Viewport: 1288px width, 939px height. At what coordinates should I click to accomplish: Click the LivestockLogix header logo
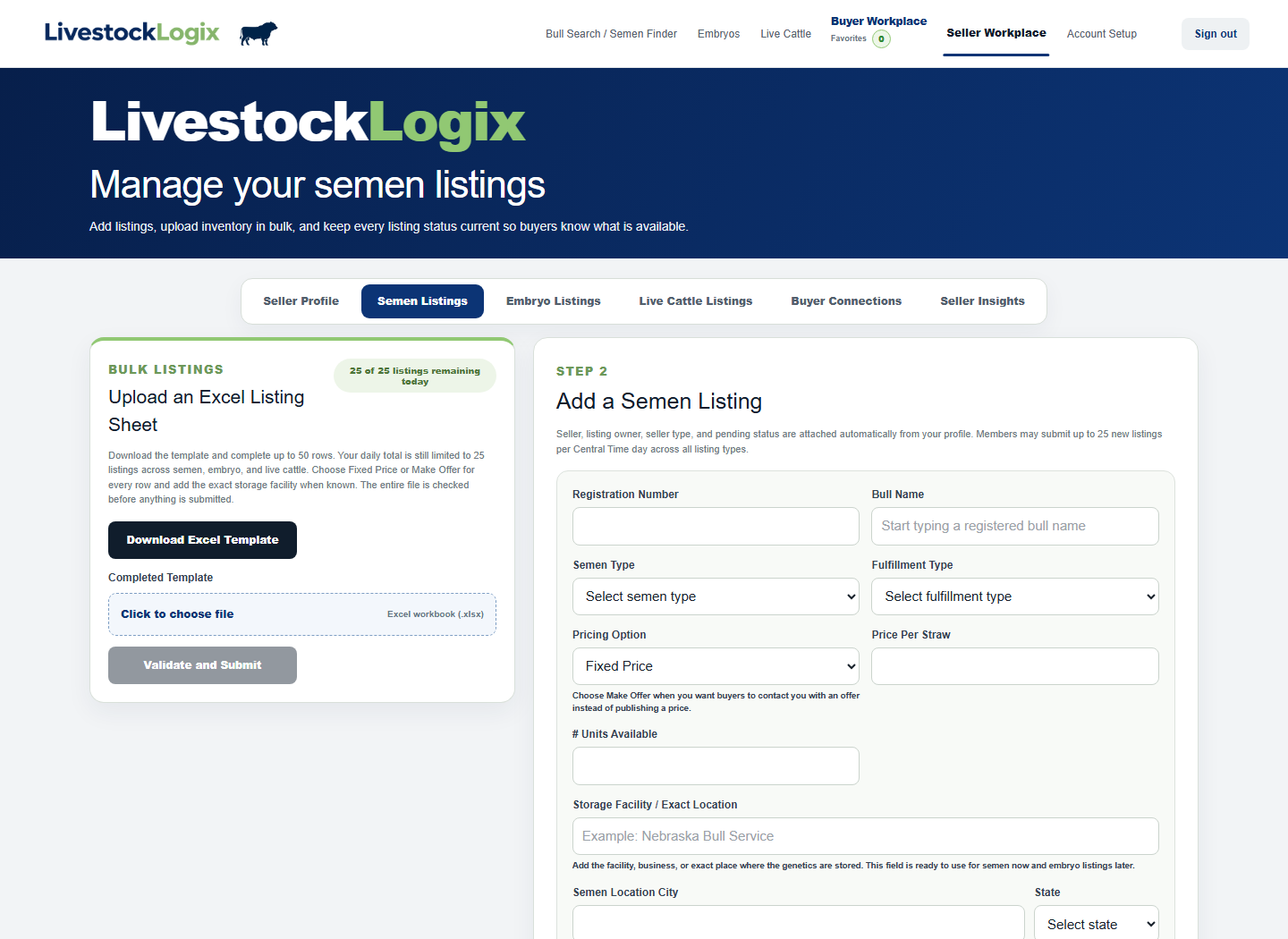(x=131, y=33)
